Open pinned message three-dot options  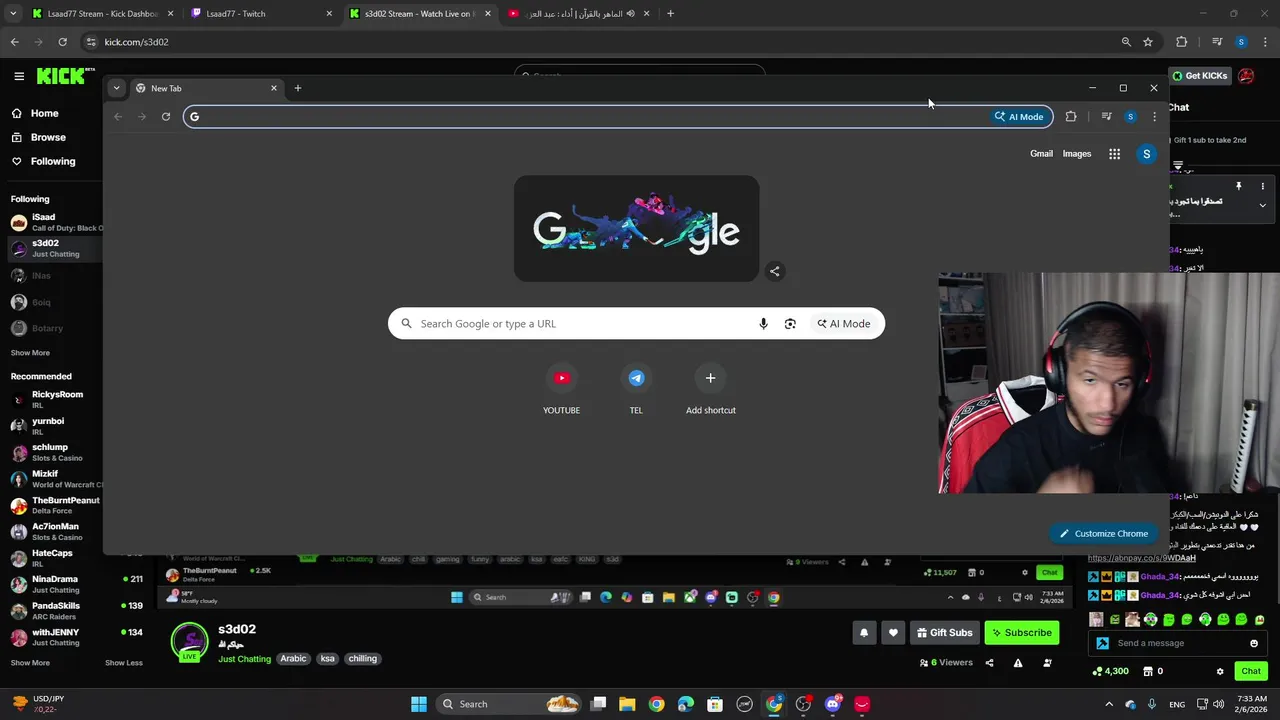(x=1262, y=186)
